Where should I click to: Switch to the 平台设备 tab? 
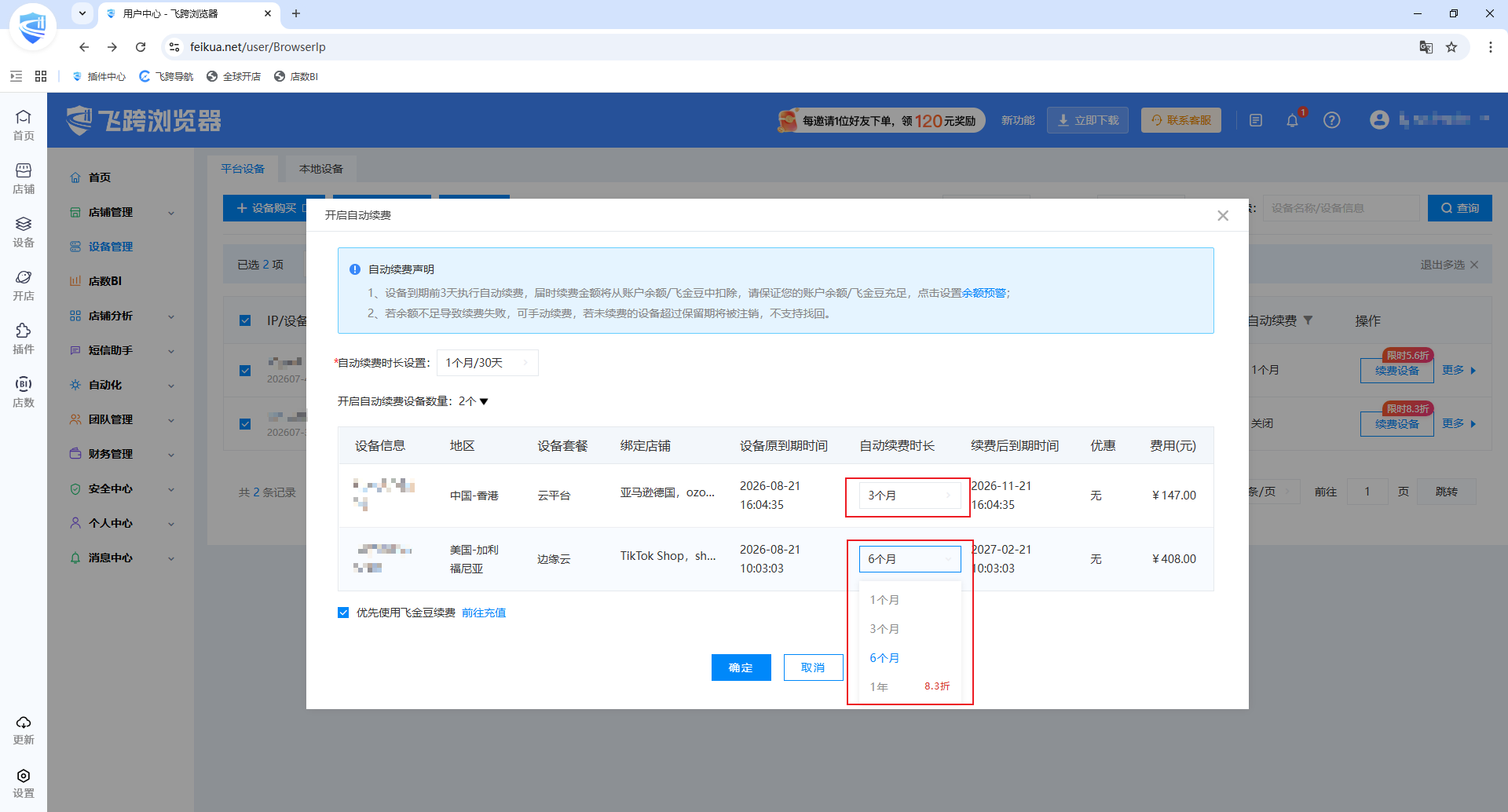243,169
